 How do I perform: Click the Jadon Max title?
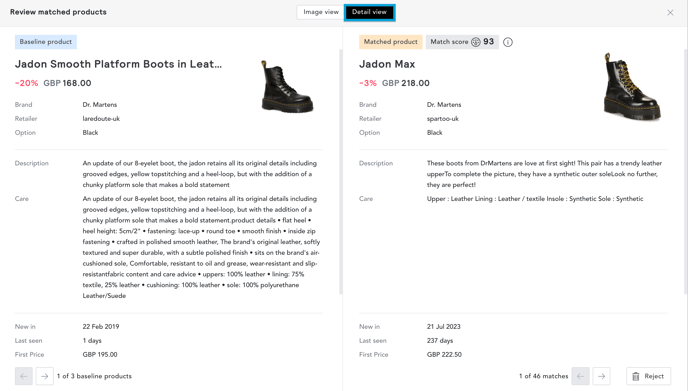(387, 64)
